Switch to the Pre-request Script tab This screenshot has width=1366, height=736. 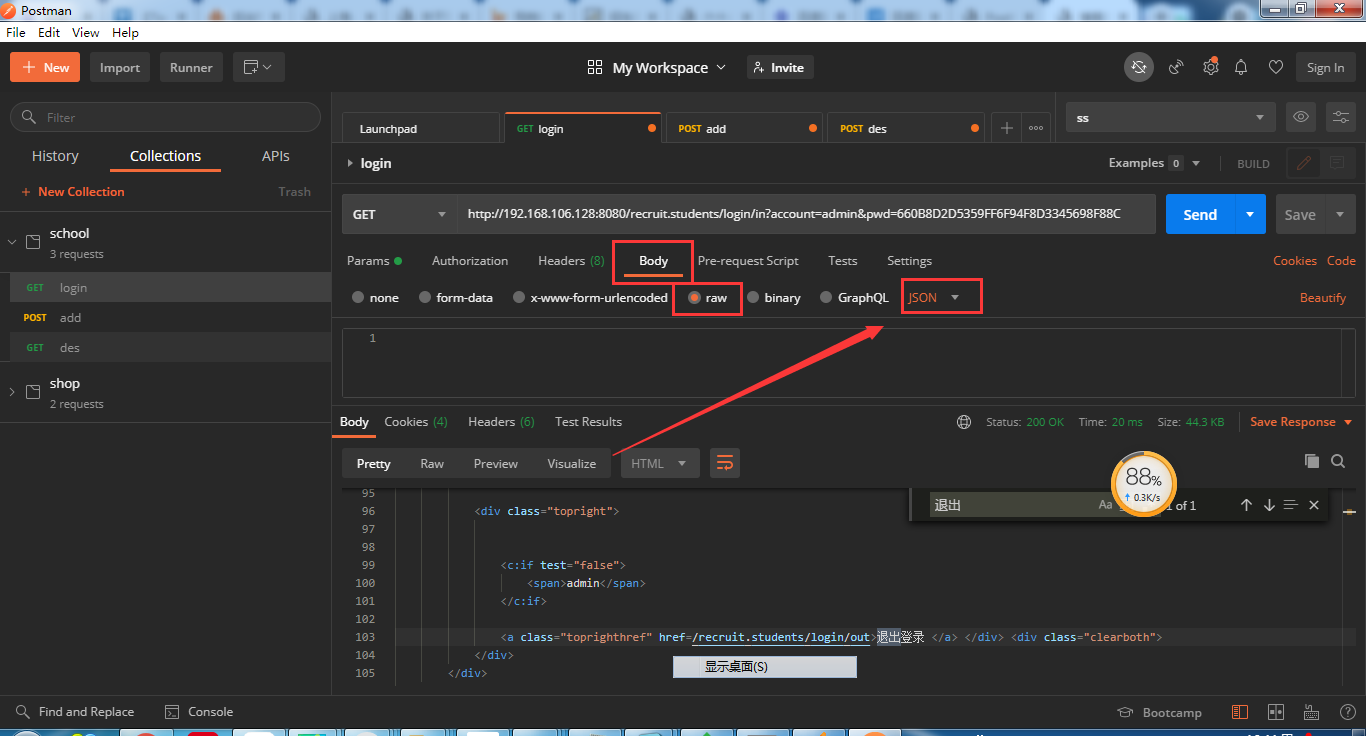pos(748,261)
